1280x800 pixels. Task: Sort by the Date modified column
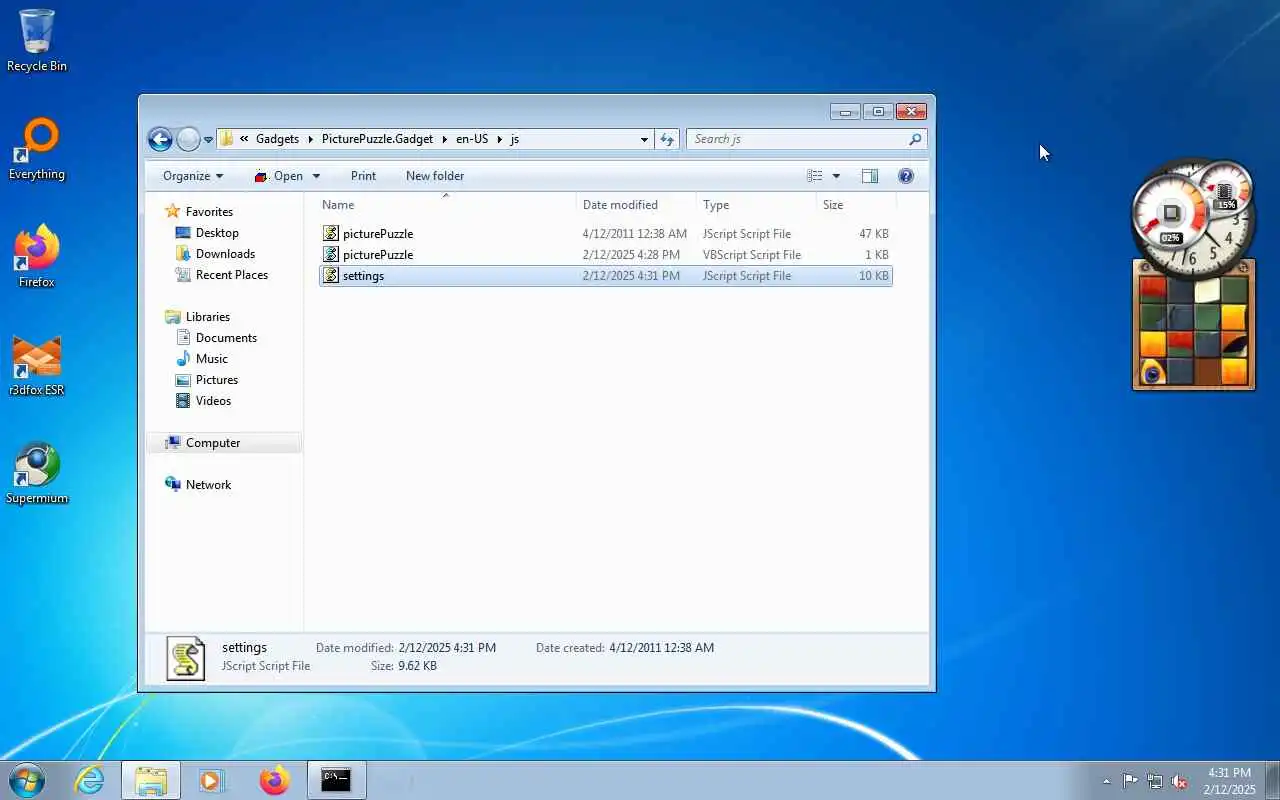tap(636, 204)
